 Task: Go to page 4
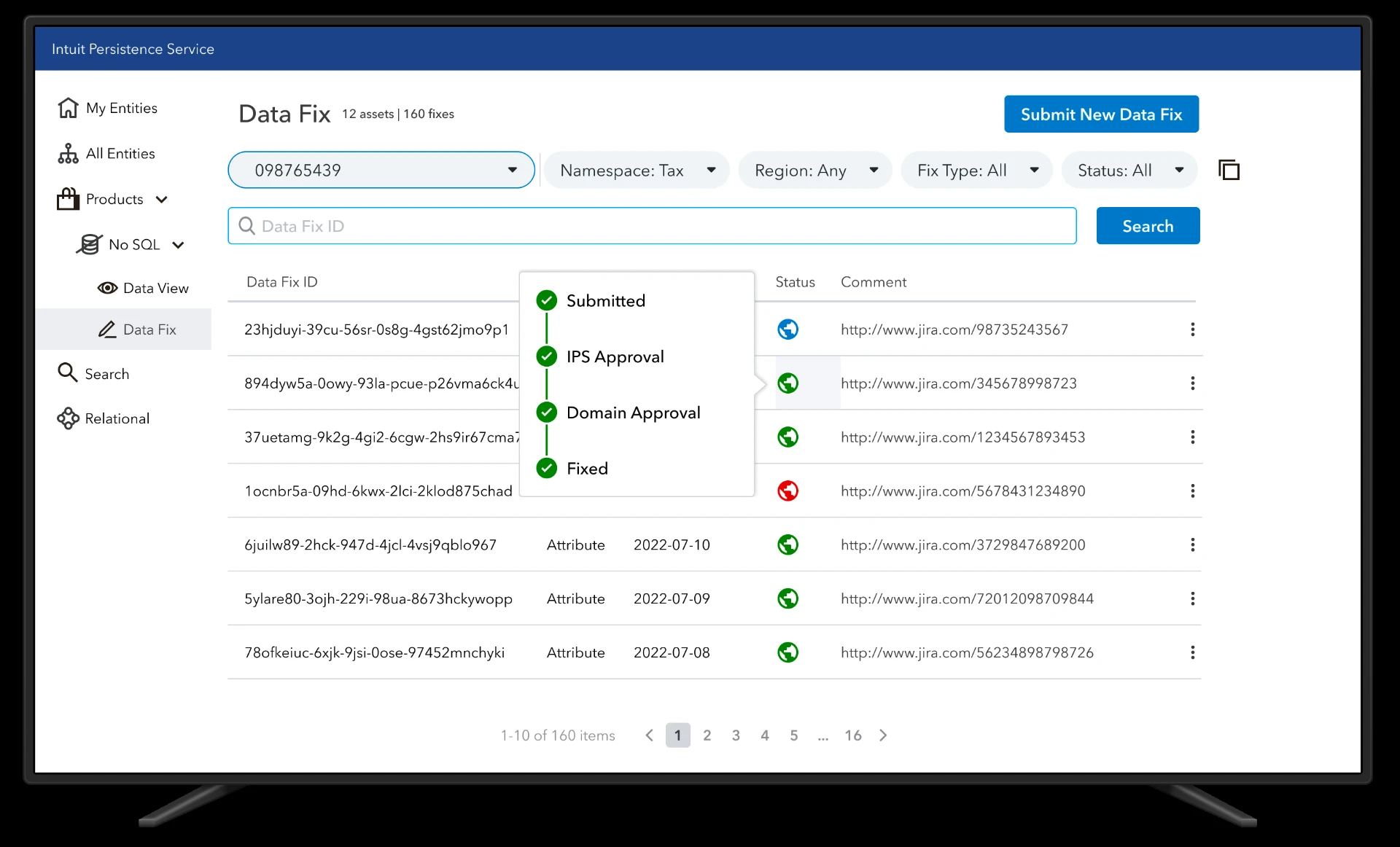765,735
